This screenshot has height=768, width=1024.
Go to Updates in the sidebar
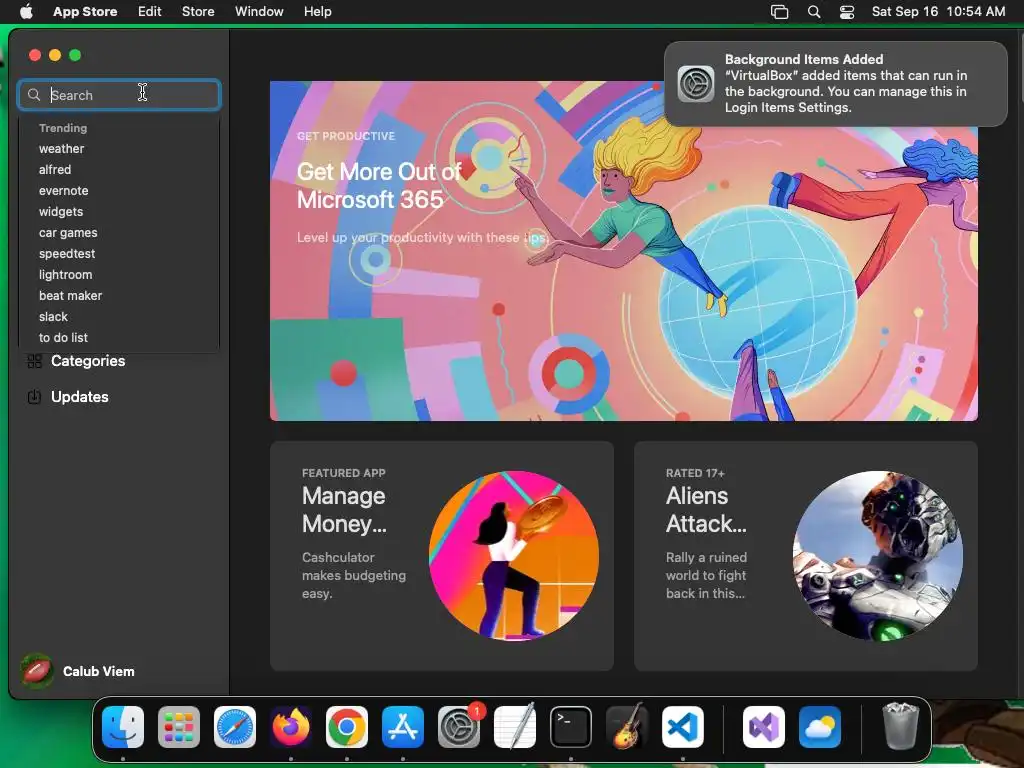coord(80,397)
